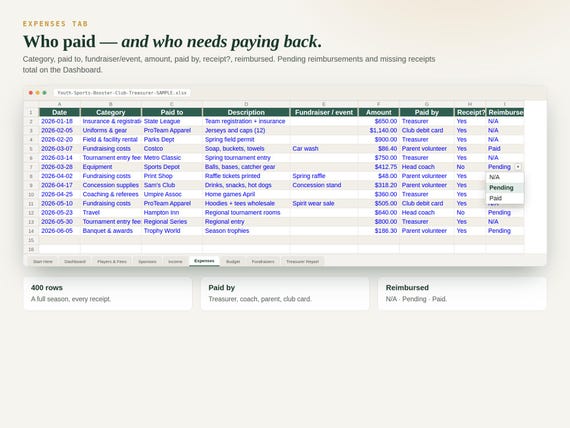Select the Metro Classic cell
The height and width of the screenshot is (428, 570).
(172, 158)
